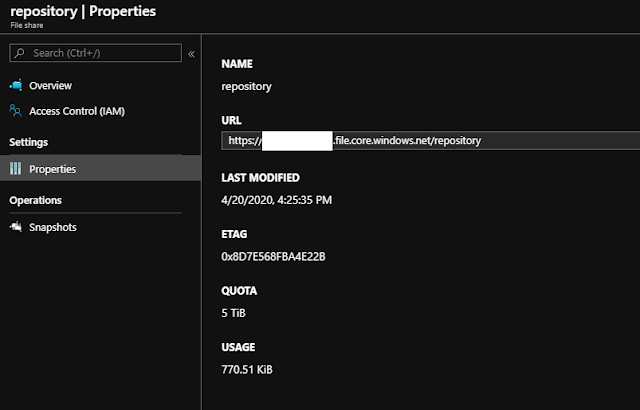Open Snapshots label under Operations
This screenshot has height=410, width=640.
(x=53, y=227)
